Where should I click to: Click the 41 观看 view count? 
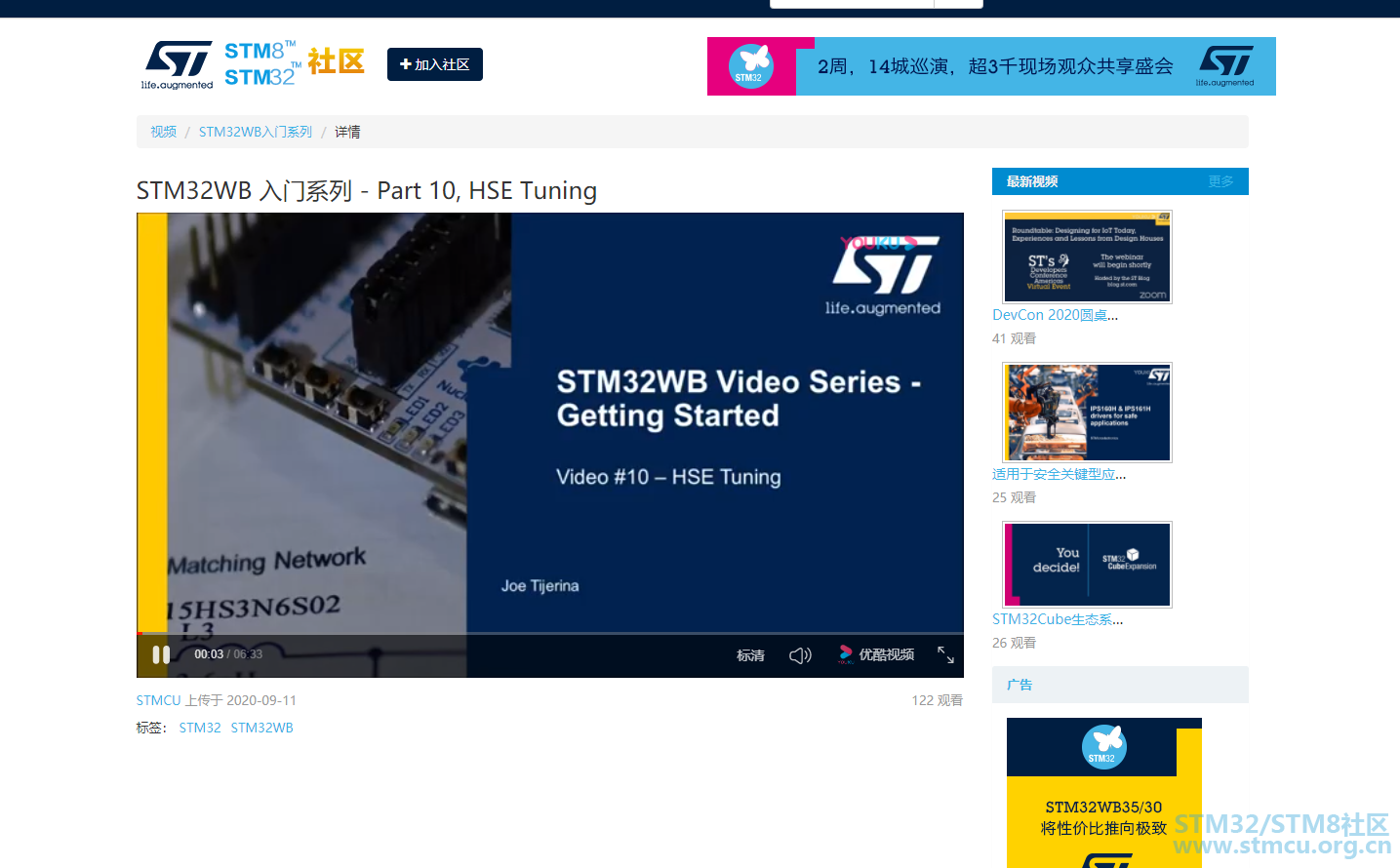point(1015,338)
